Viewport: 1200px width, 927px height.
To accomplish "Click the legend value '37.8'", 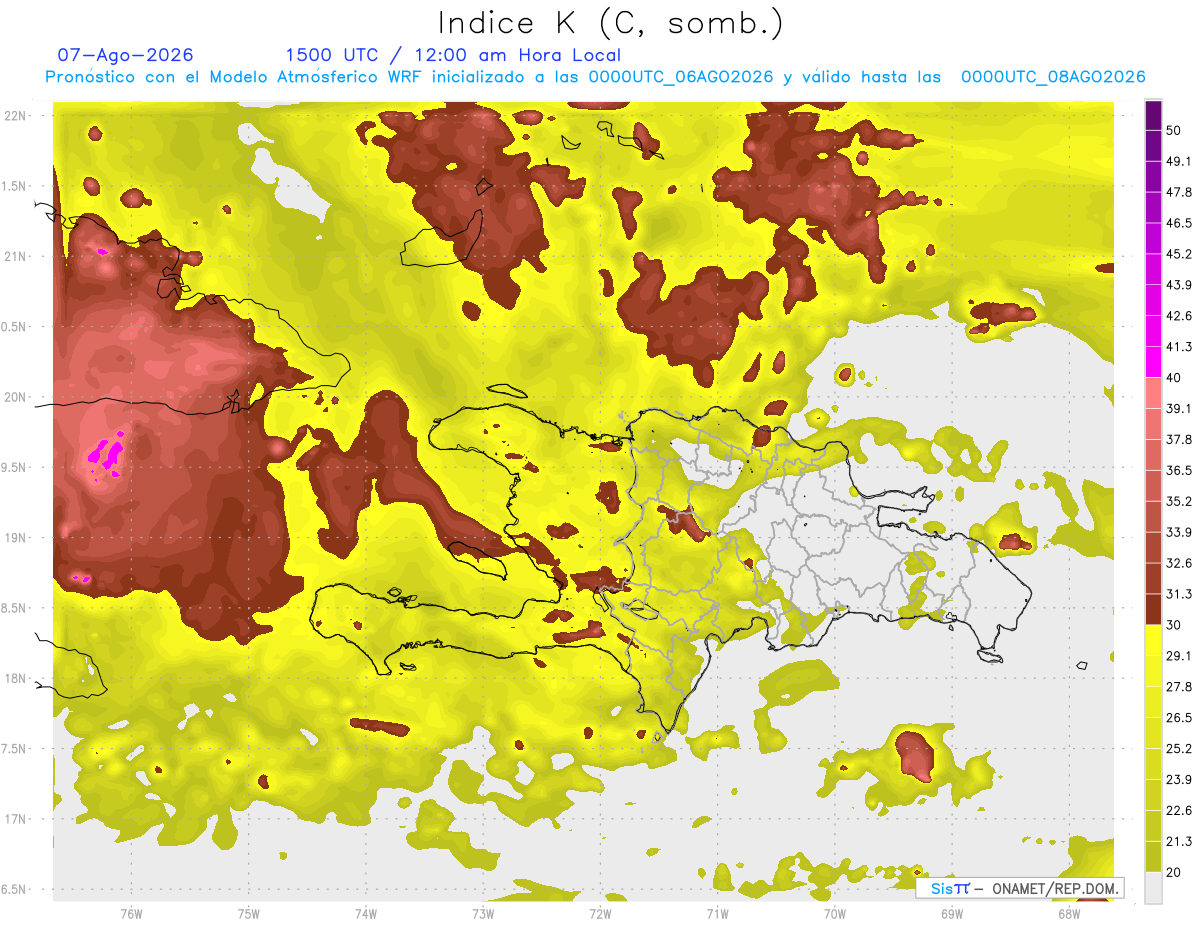I will (1179, 440).
